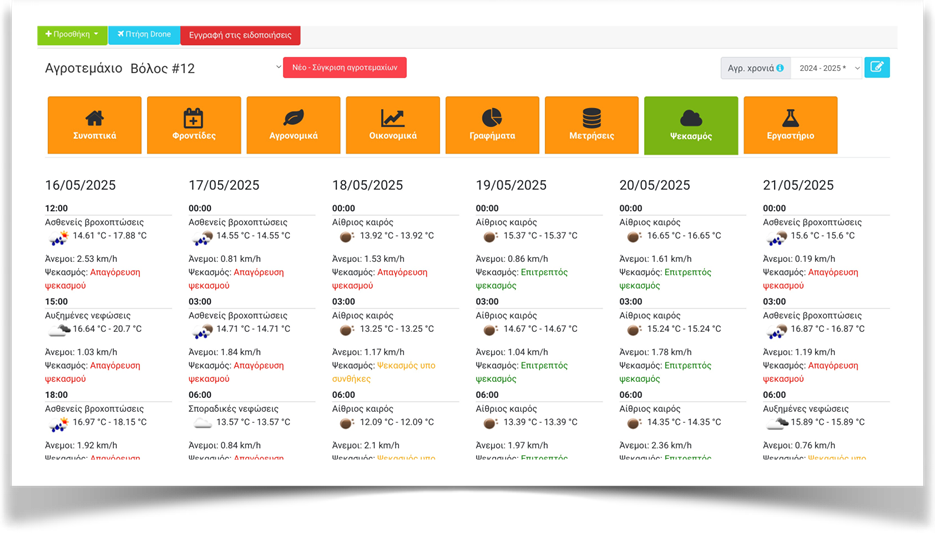The width and height of the screenshot is (935, 534).
Task: Open the Αγρονομικά leaf tab
Action: [293, 125]
